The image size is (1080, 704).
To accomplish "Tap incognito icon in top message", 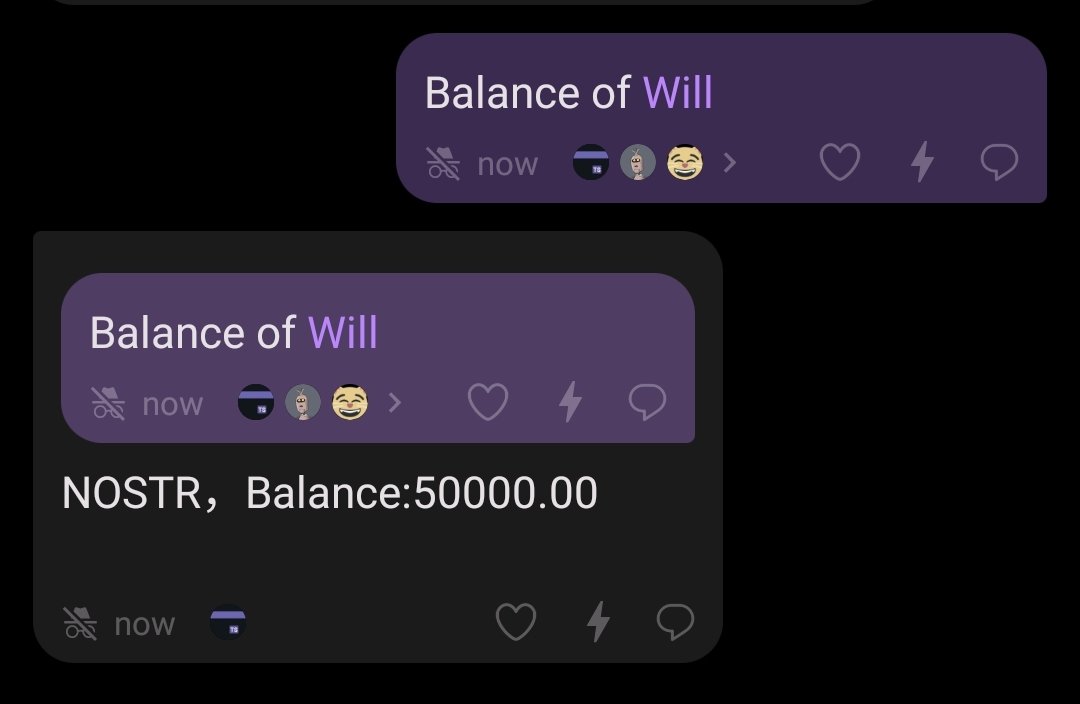I will tap(444, 163).
